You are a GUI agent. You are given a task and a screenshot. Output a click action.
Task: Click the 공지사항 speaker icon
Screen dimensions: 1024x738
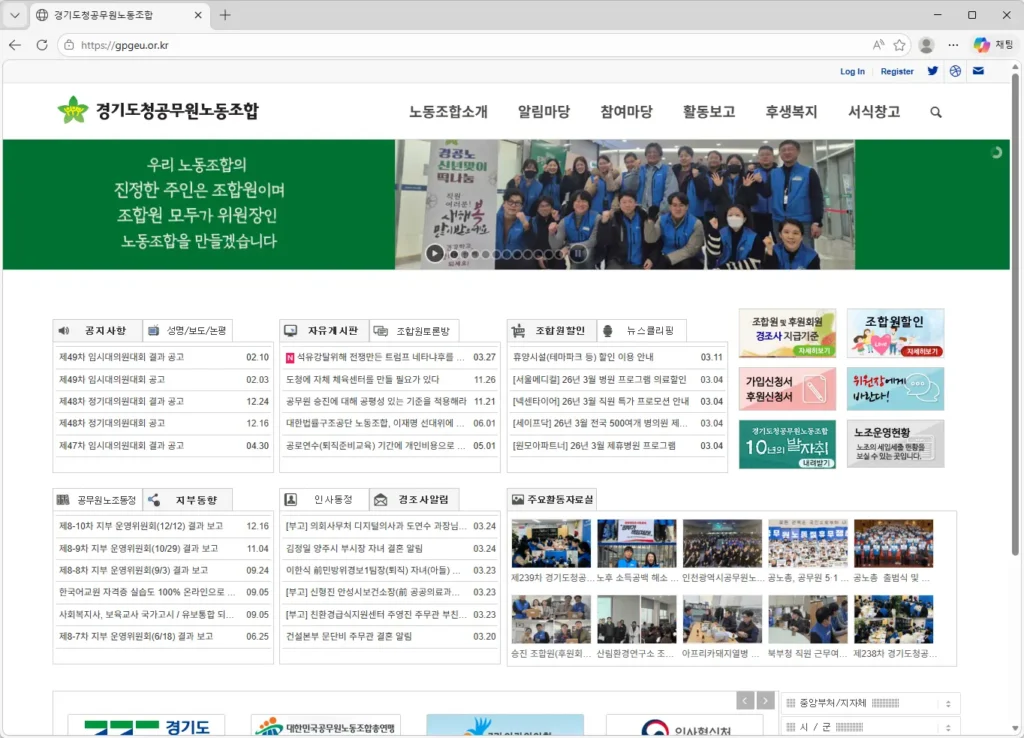pyautogui.click(x=63, y=331)
